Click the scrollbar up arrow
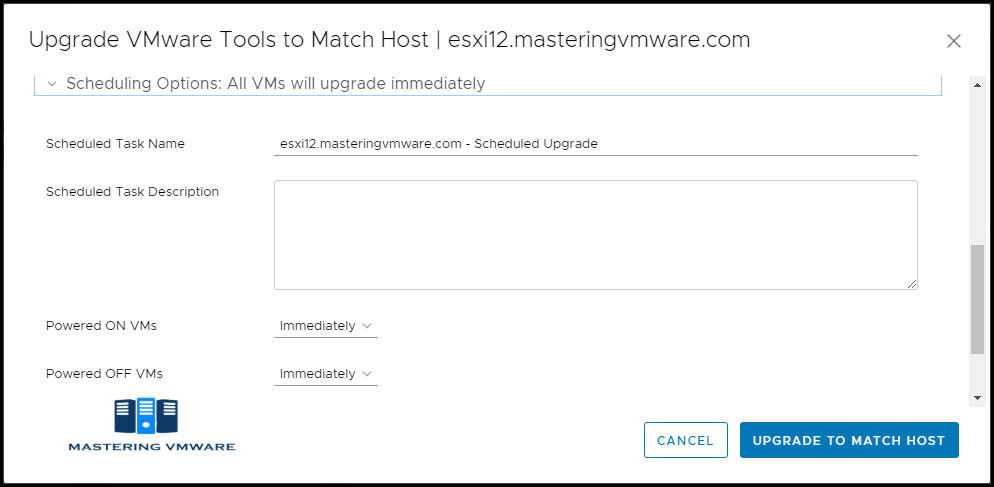This screenshot has width=994, height=487. [x=978, y=84]
